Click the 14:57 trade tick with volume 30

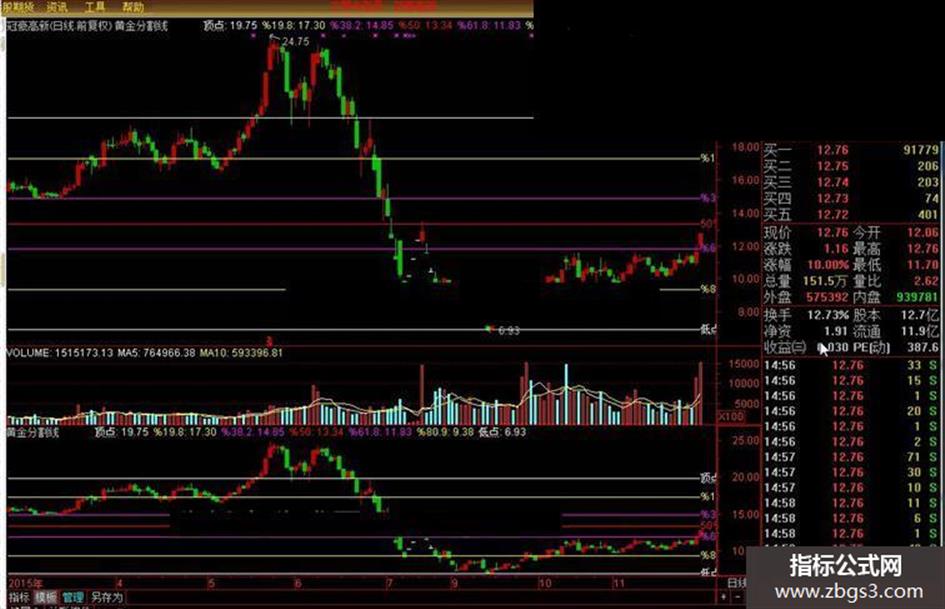click(x=850, y=472)
